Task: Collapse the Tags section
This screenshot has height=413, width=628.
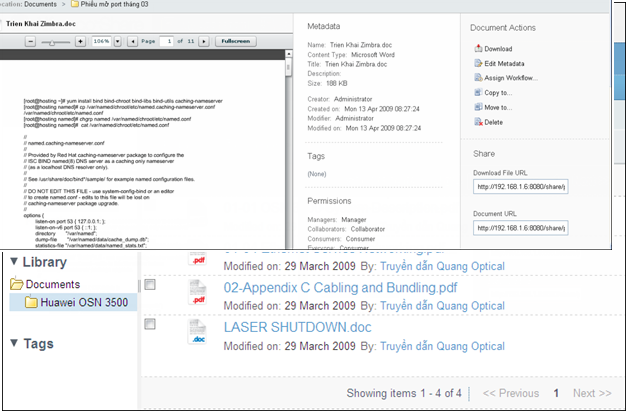Action: coord(13,344)
